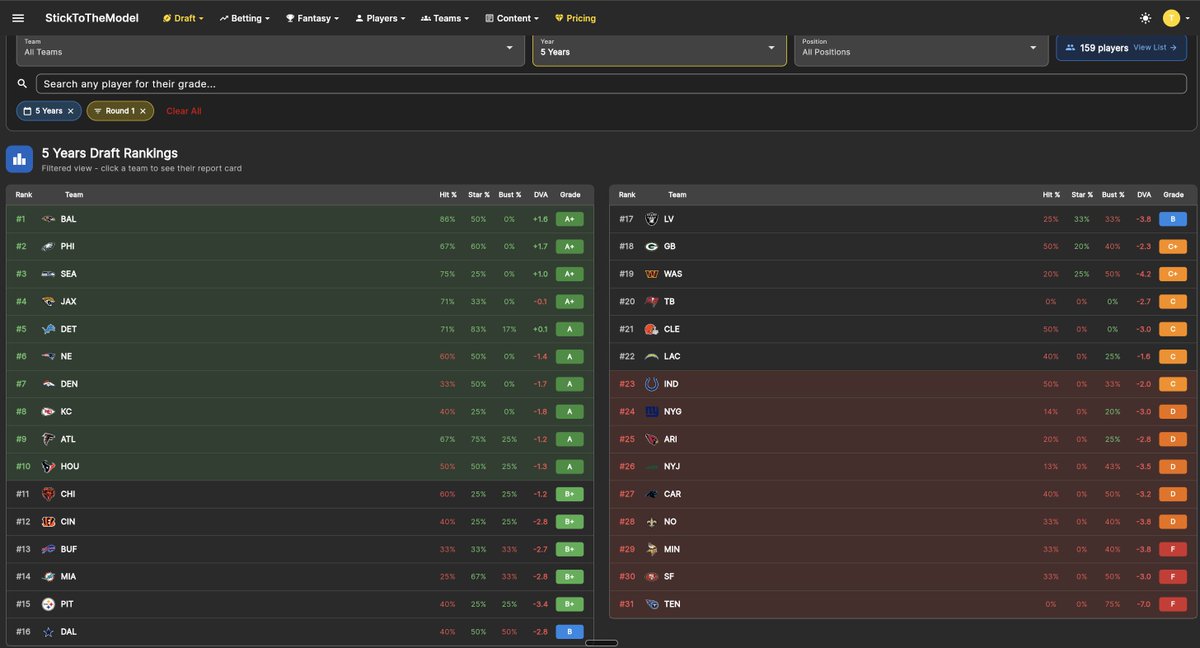This screenshot has width=1200, height=648.
Task: Click the horizontal scrollbar handle at bottom
Action: tap(600, 643)
